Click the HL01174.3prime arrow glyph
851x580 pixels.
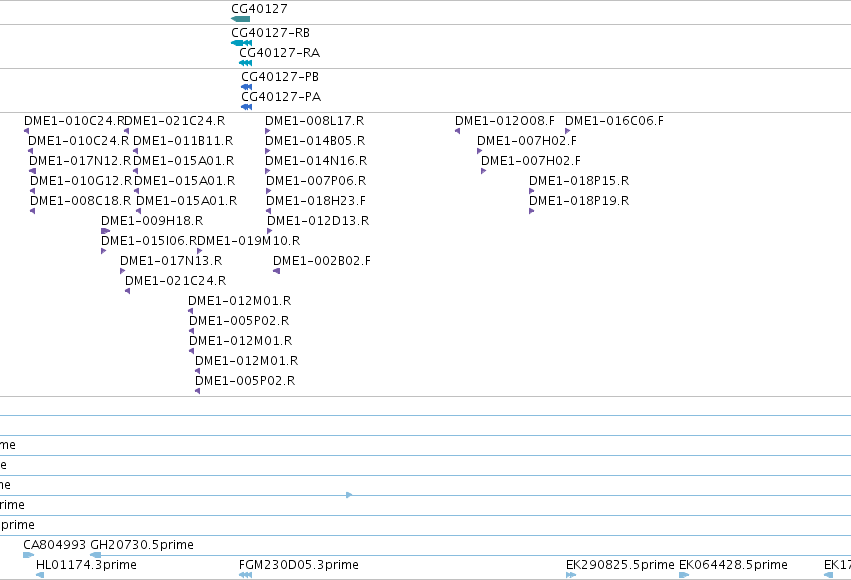pos(40,575)
